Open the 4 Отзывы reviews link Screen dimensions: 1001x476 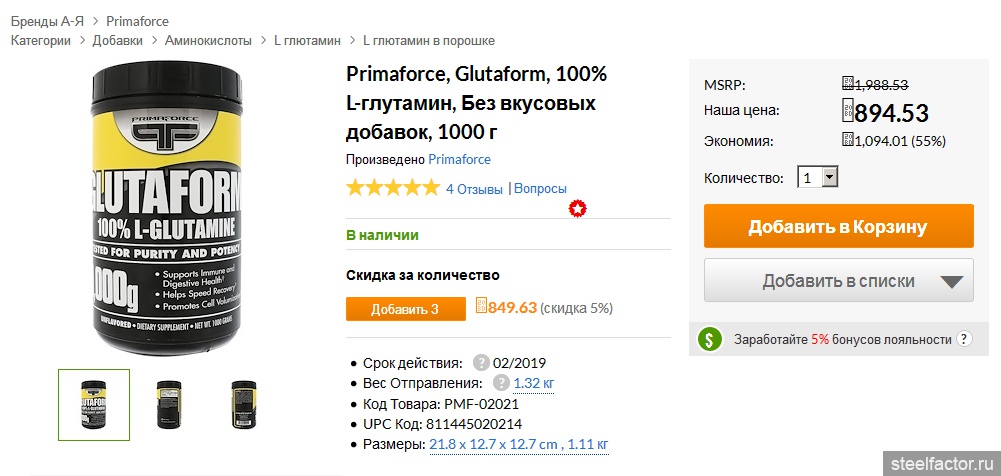[474, 189]
